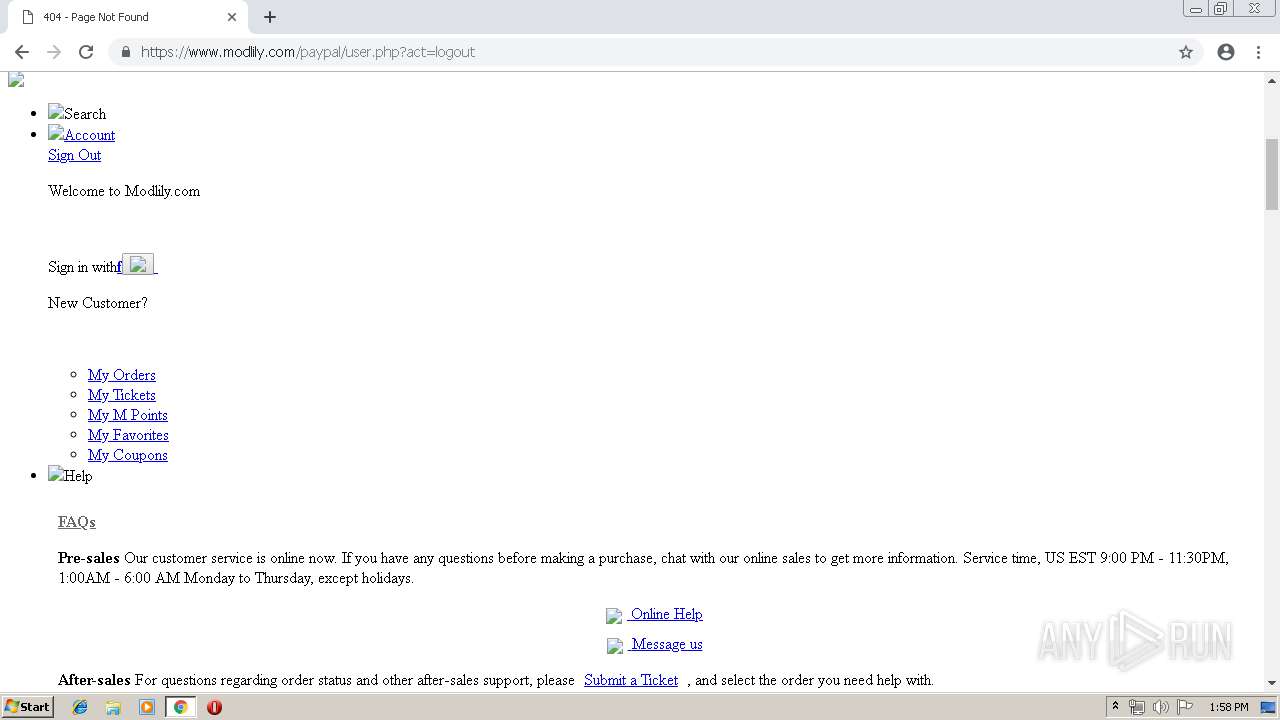This screenshot has height=720, width=1280.
Task: Click the After-sales bold heading
Action: (94, 680)
